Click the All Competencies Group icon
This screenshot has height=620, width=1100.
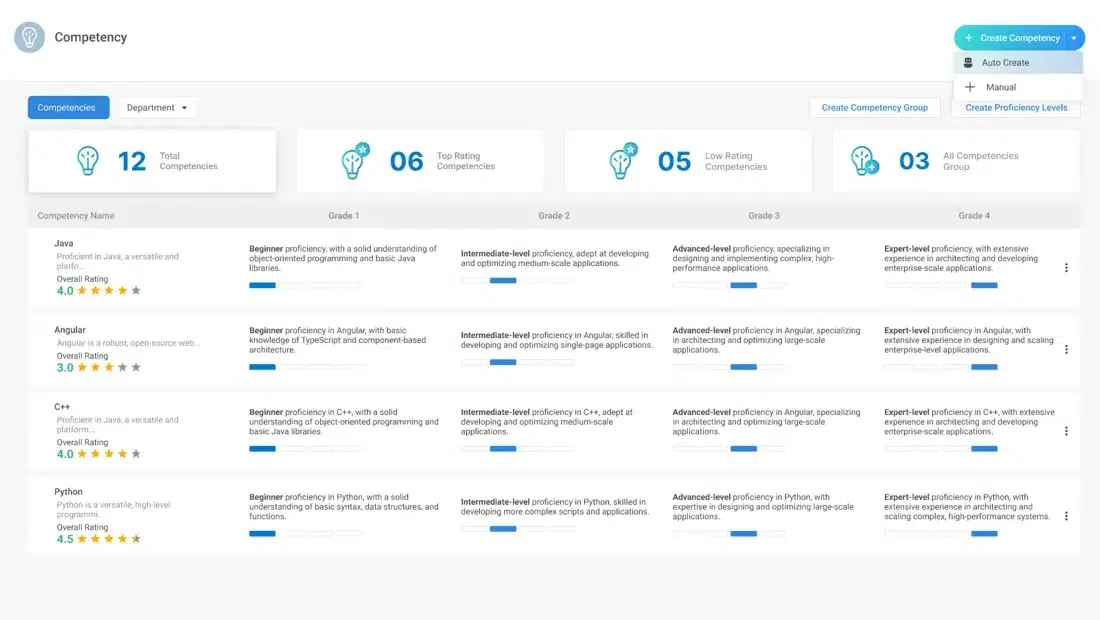pos(864,161)
